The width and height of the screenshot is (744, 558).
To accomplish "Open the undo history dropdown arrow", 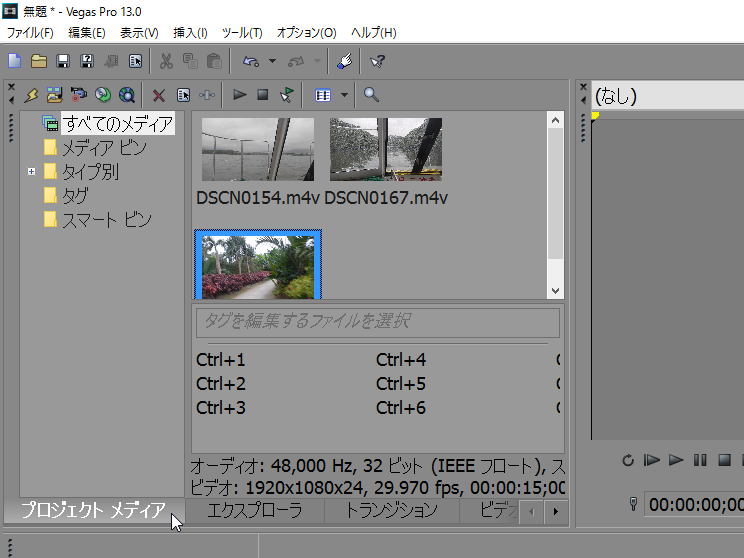I will (x=272, y=61).
